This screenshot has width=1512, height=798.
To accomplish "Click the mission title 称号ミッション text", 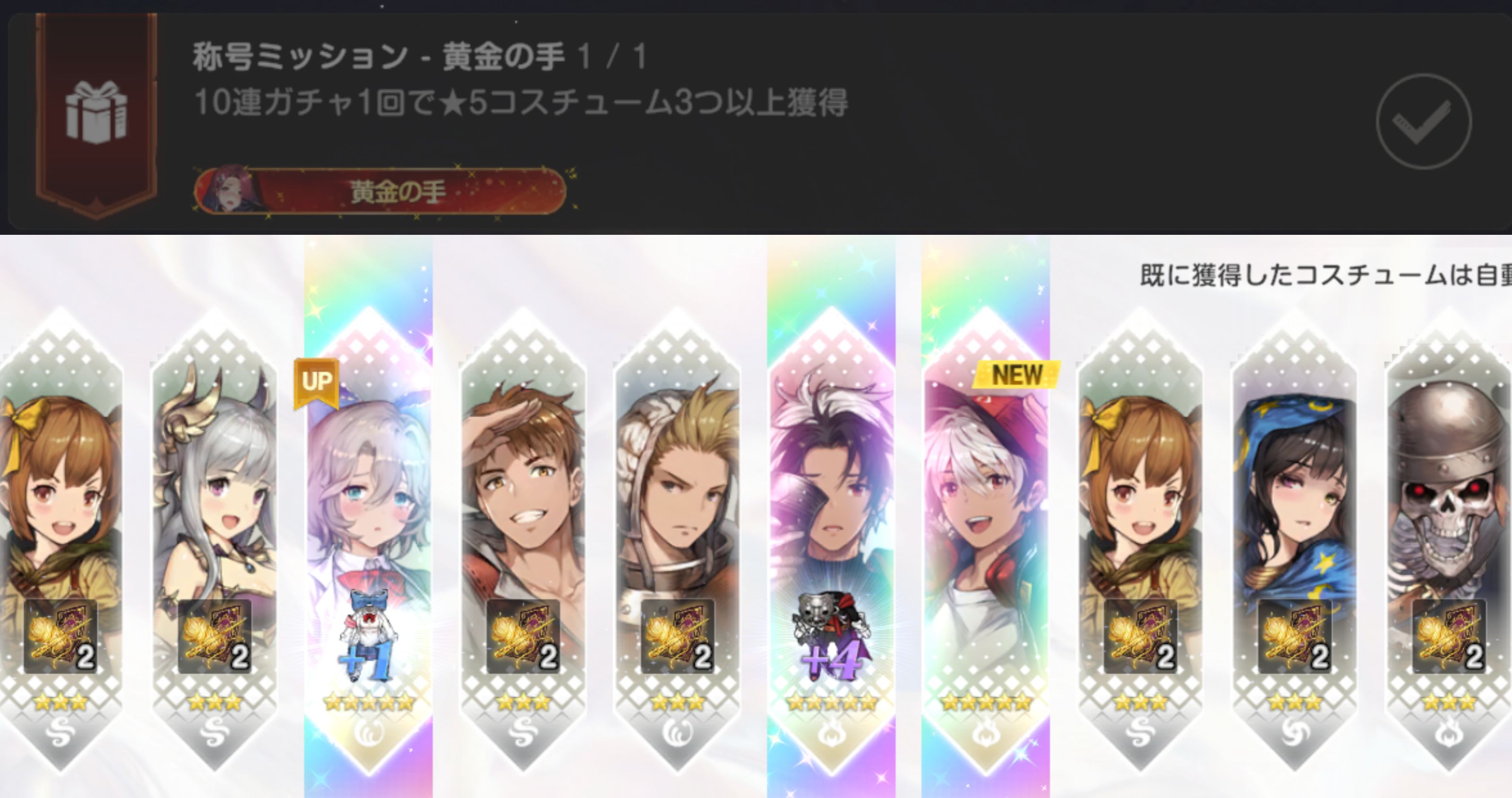I will (x=300, y=57).
